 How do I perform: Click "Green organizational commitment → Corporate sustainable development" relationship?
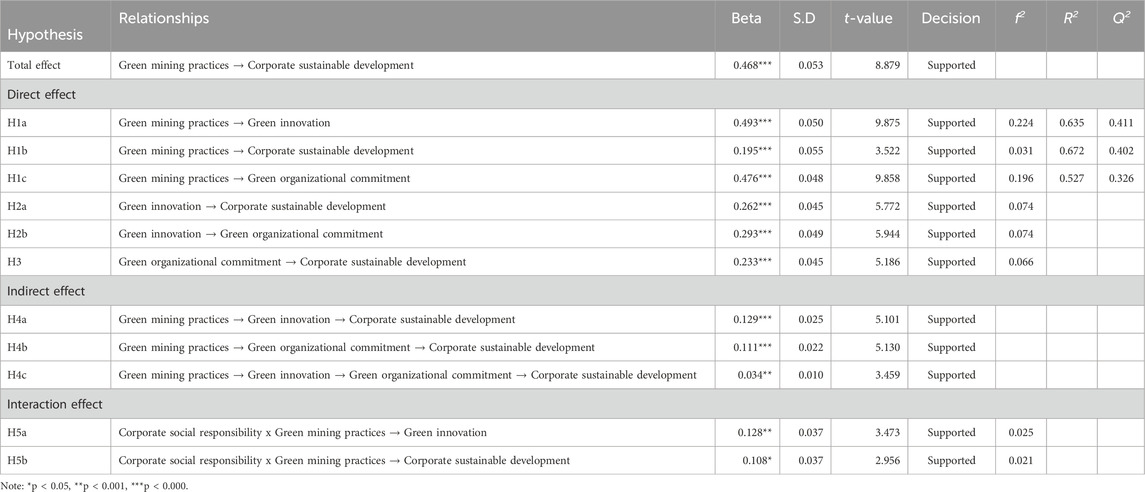292,261
